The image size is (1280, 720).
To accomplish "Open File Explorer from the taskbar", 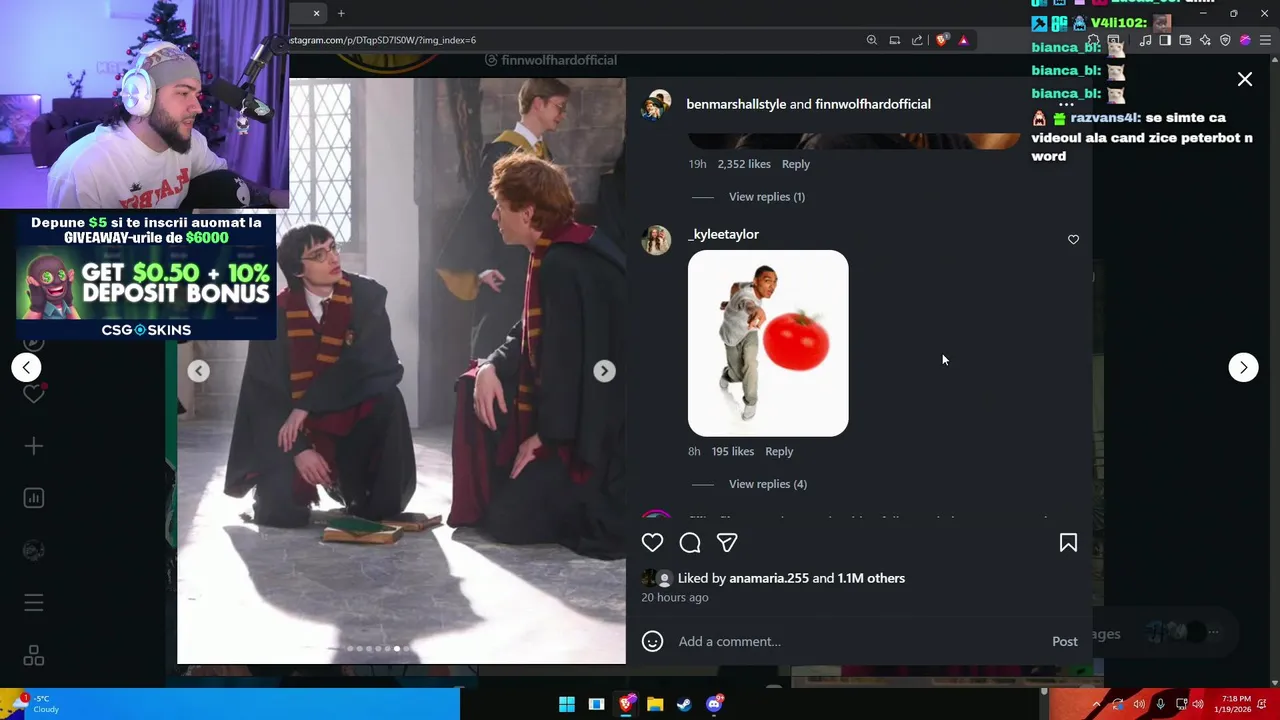I will (x=655, y=704).
